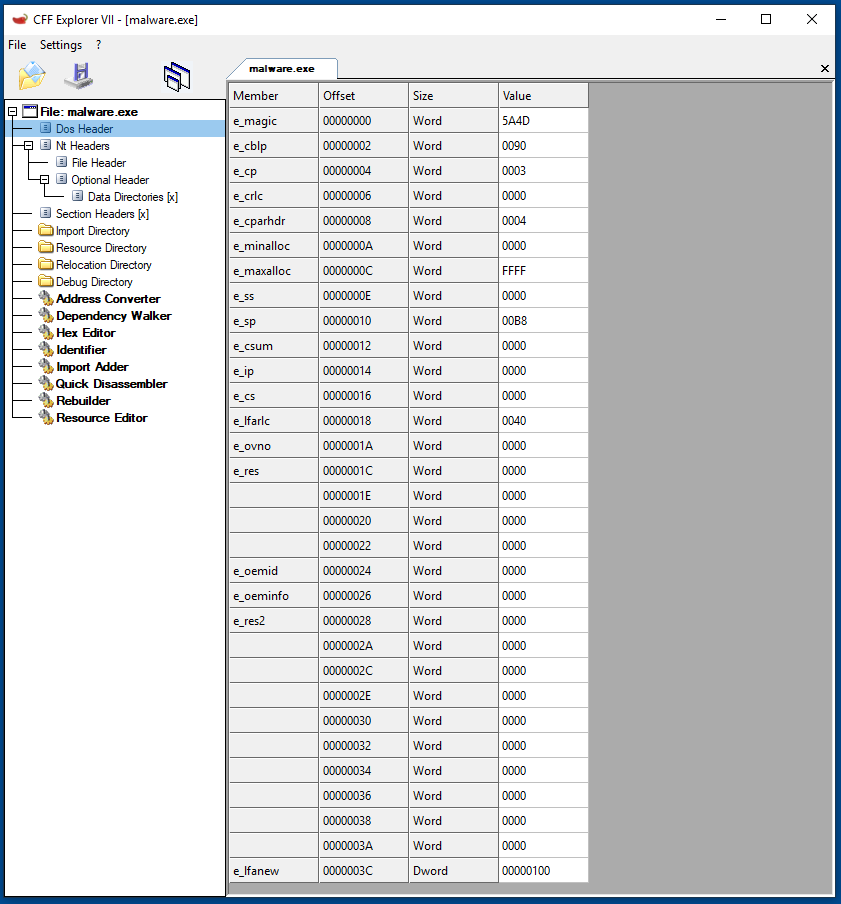Viewport: 841px width, 904px height.
Task: Select e_lfanew value 00000100 cell
Action: (x=544, y=871)
